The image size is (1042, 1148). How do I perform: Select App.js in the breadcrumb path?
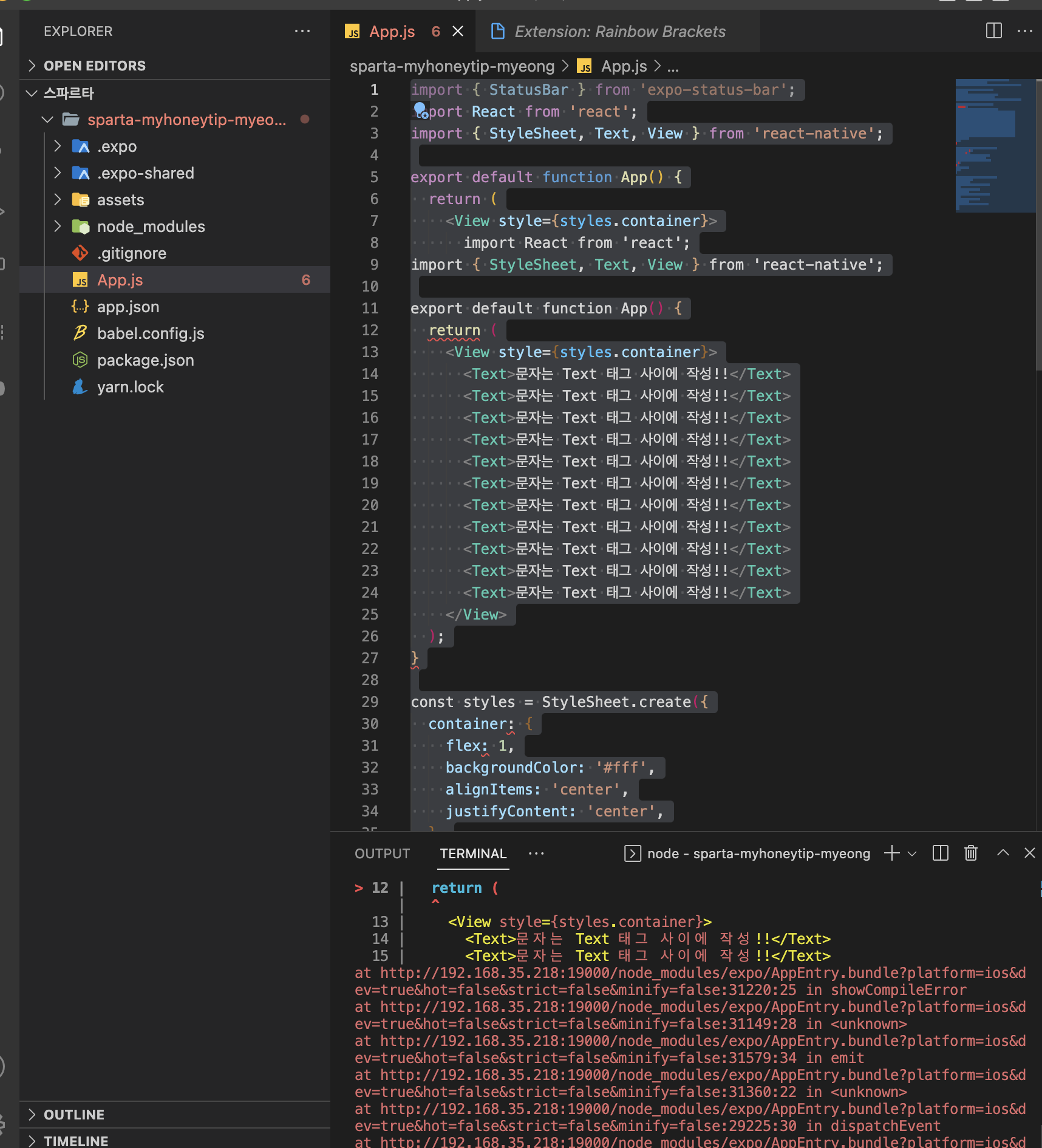[x=624, y=66]
